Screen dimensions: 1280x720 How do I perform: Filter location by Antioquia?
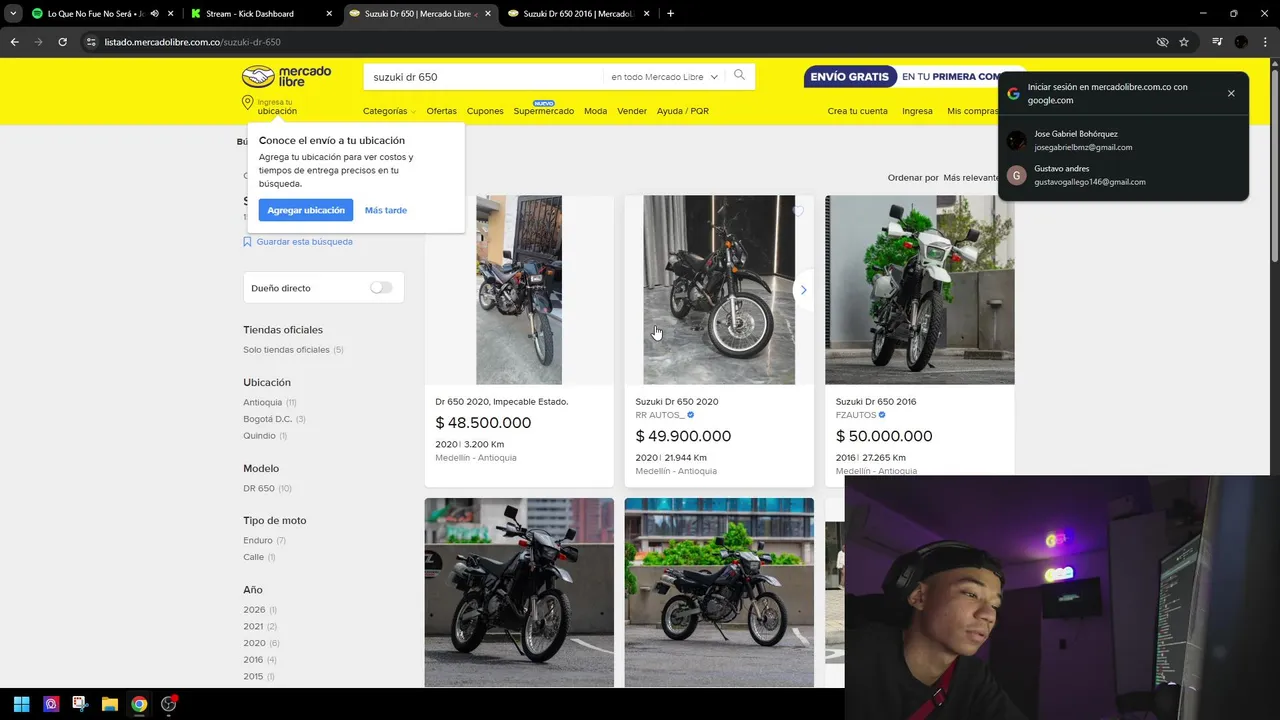(x=269, y=403)
